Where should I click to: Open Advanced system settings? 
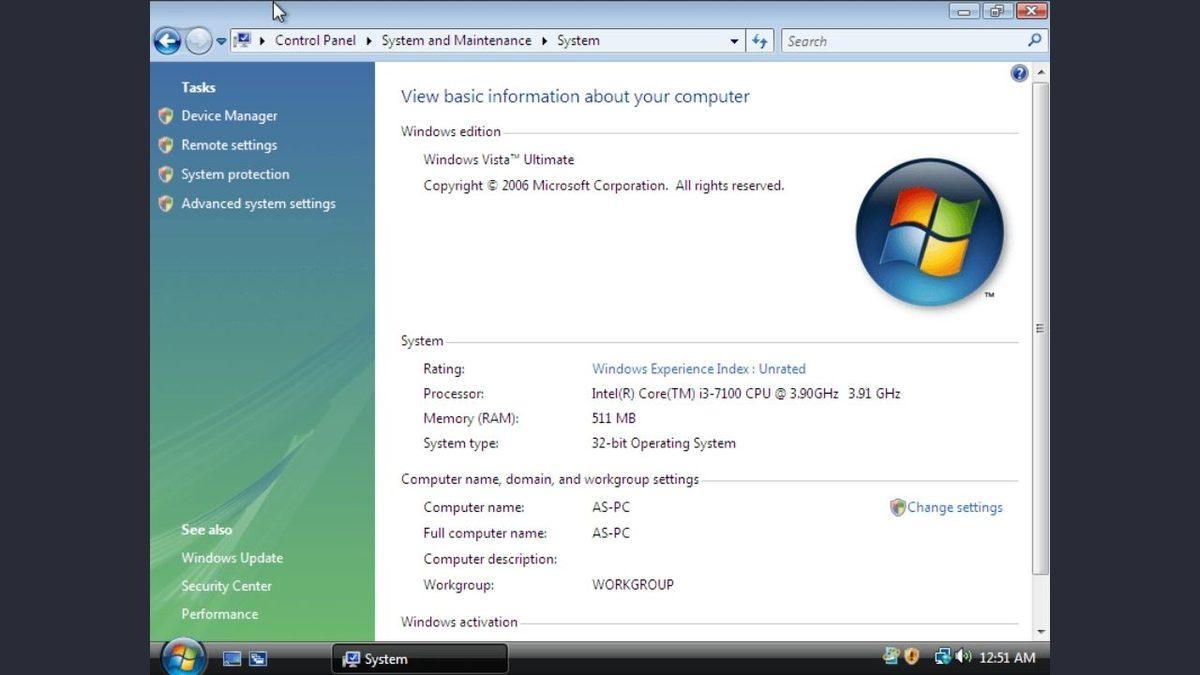click(258, 203)
